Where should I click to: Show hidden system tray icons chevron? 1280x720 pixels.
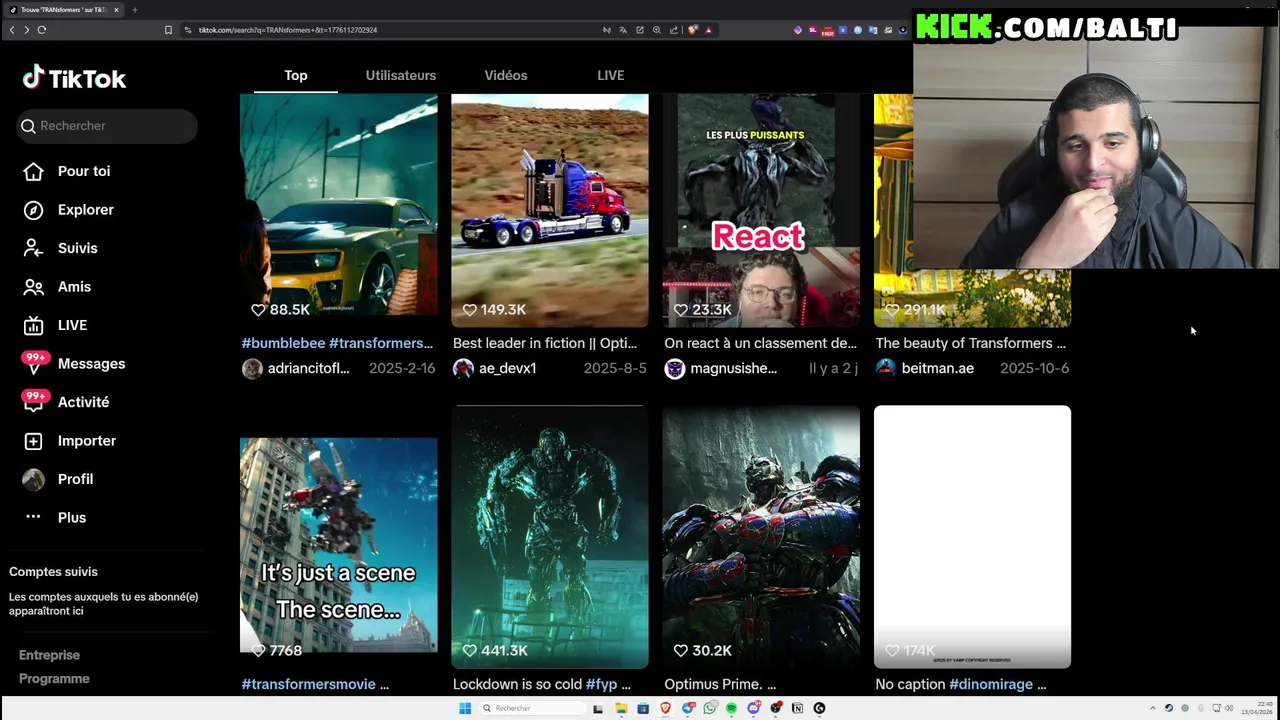(1152, 708)
